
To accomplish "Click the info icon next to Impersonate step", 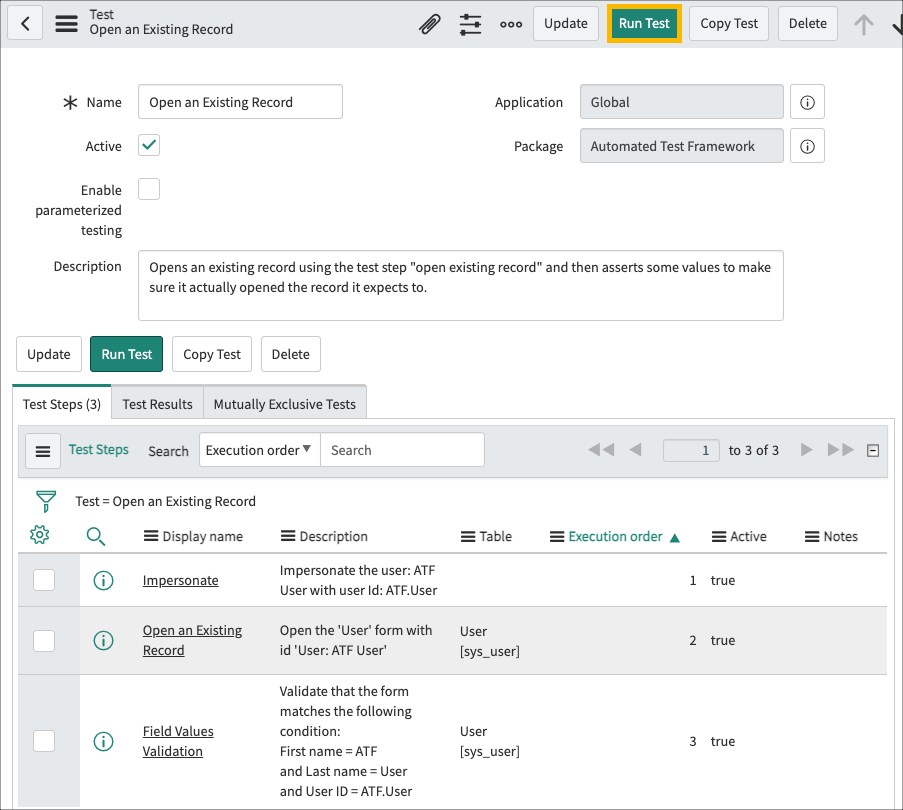I will pyautogui.click(x=103, y=580).
